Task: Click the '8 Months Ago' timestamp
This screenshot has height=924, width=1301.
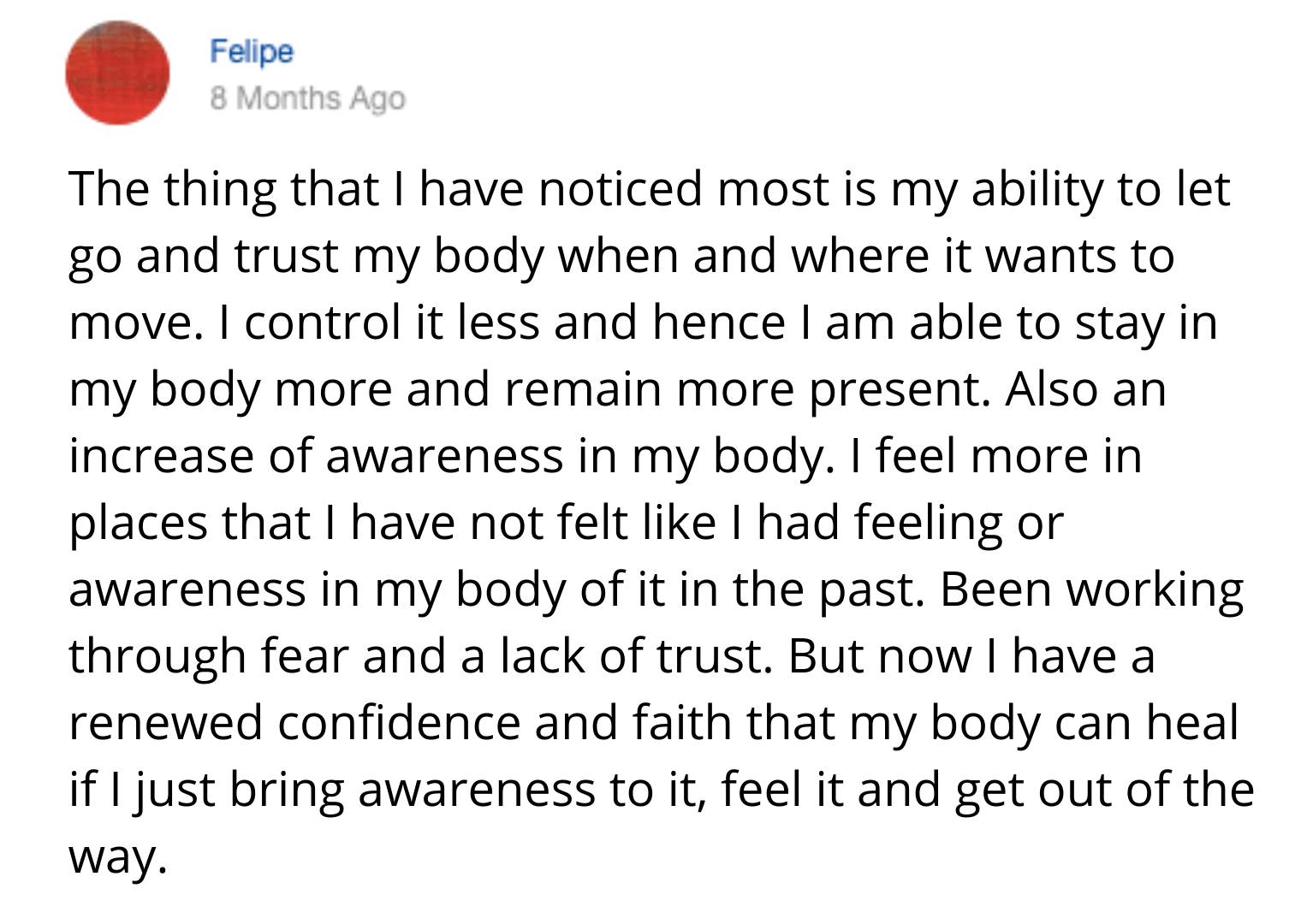Action: pyautogui.click(x=307, y=98)
